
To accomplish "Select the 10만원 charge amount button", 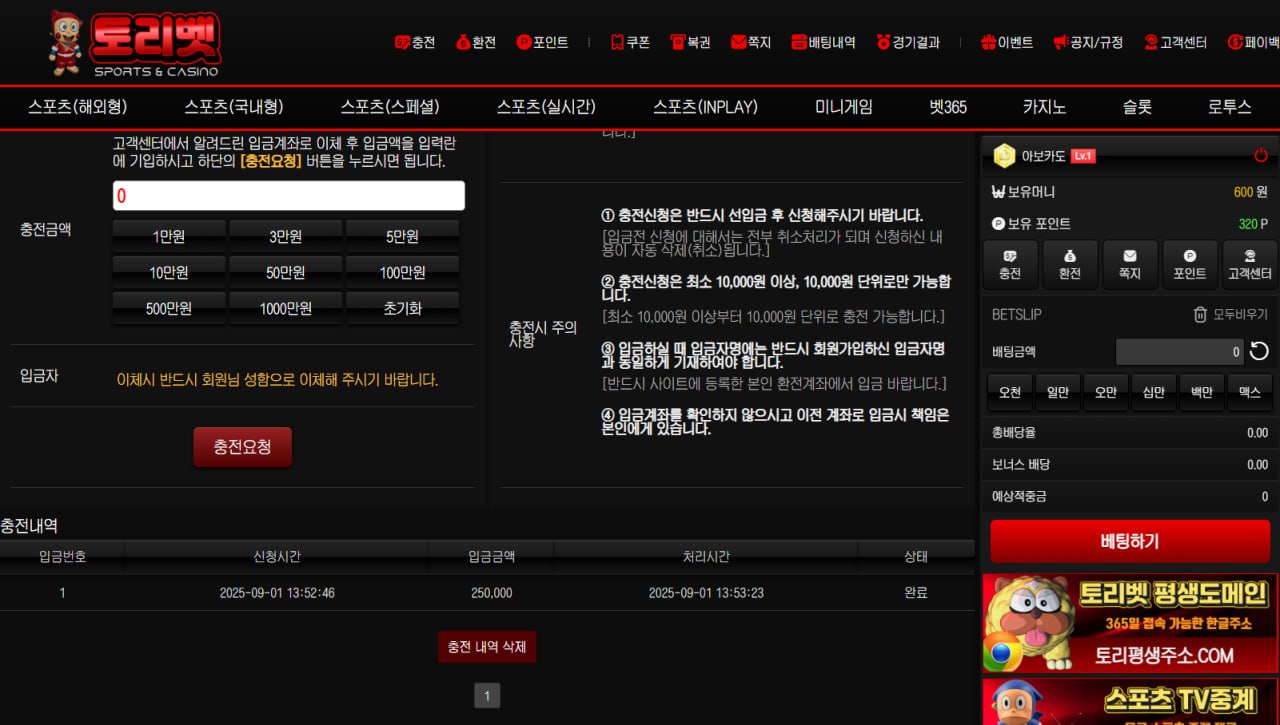I will (169, 272).
